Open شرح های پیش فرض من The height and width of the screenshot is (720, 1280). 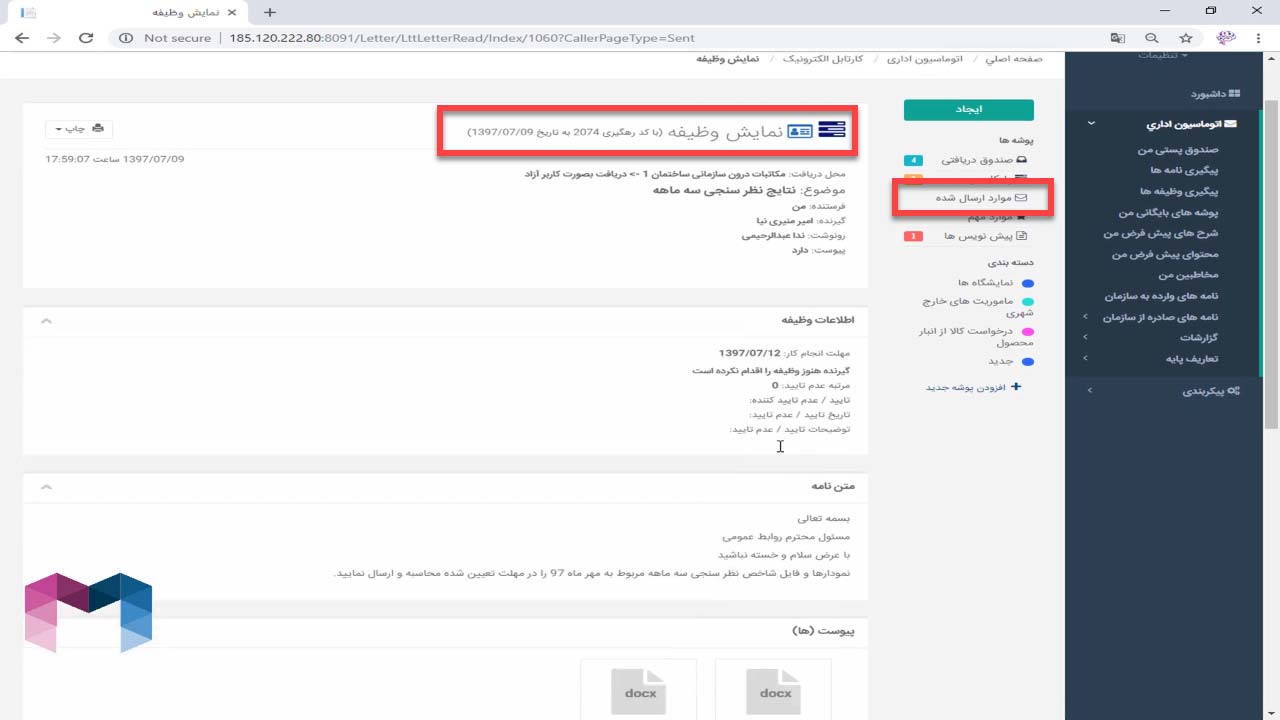coord(1161,234)
